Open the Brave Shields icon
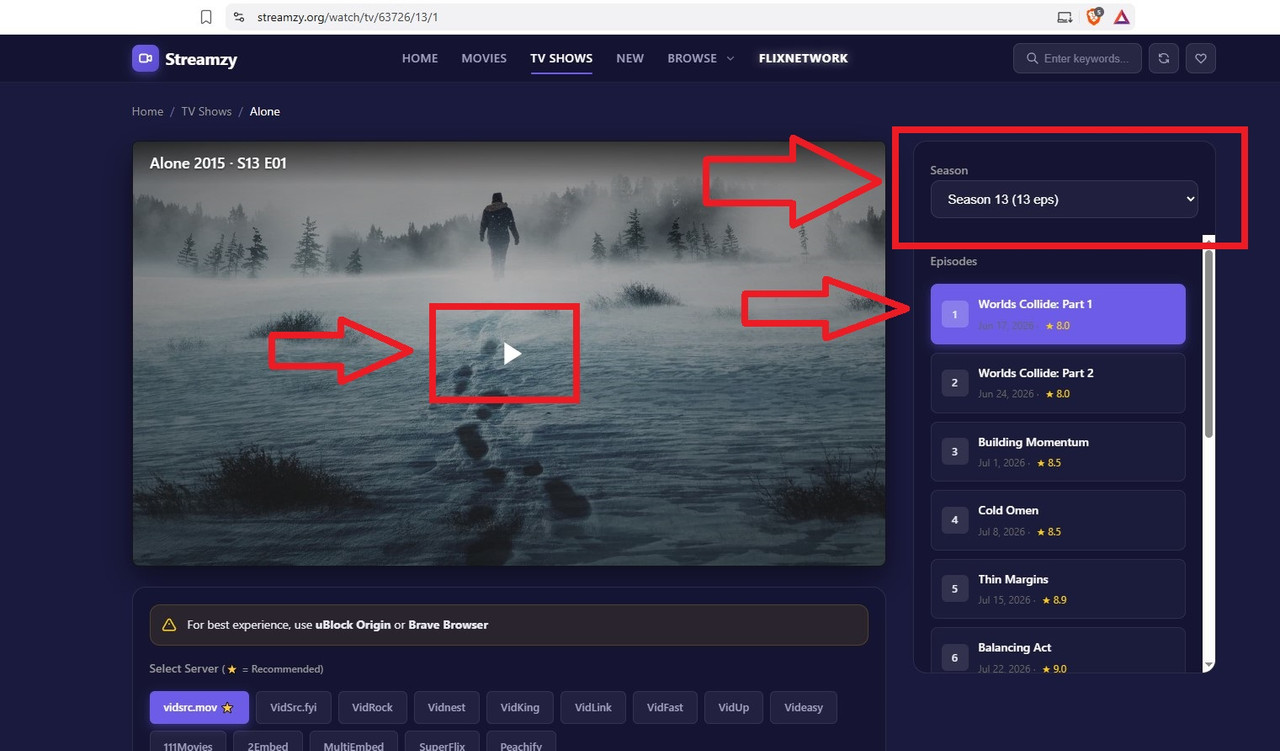 (1094, 17)
